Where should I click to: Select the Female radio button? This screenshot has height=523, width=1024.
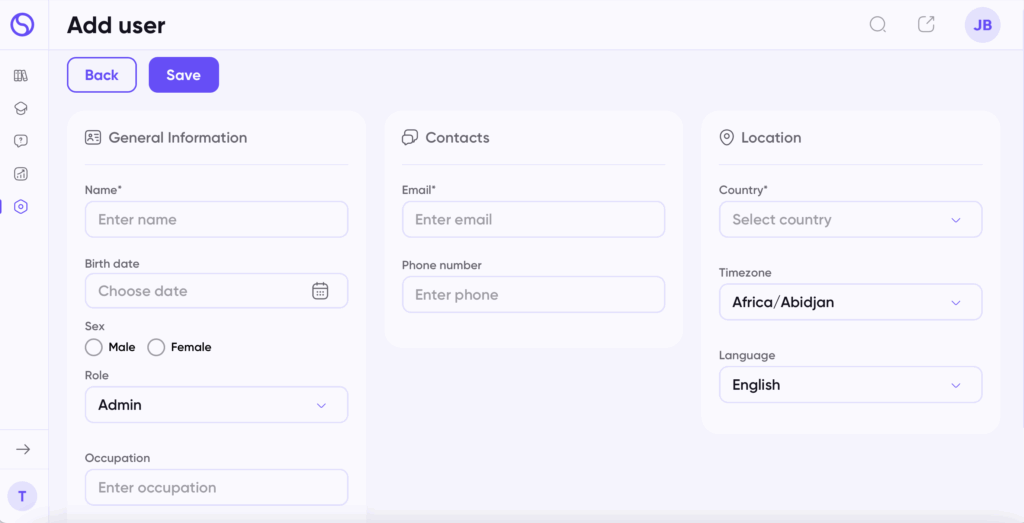point(156,347)
